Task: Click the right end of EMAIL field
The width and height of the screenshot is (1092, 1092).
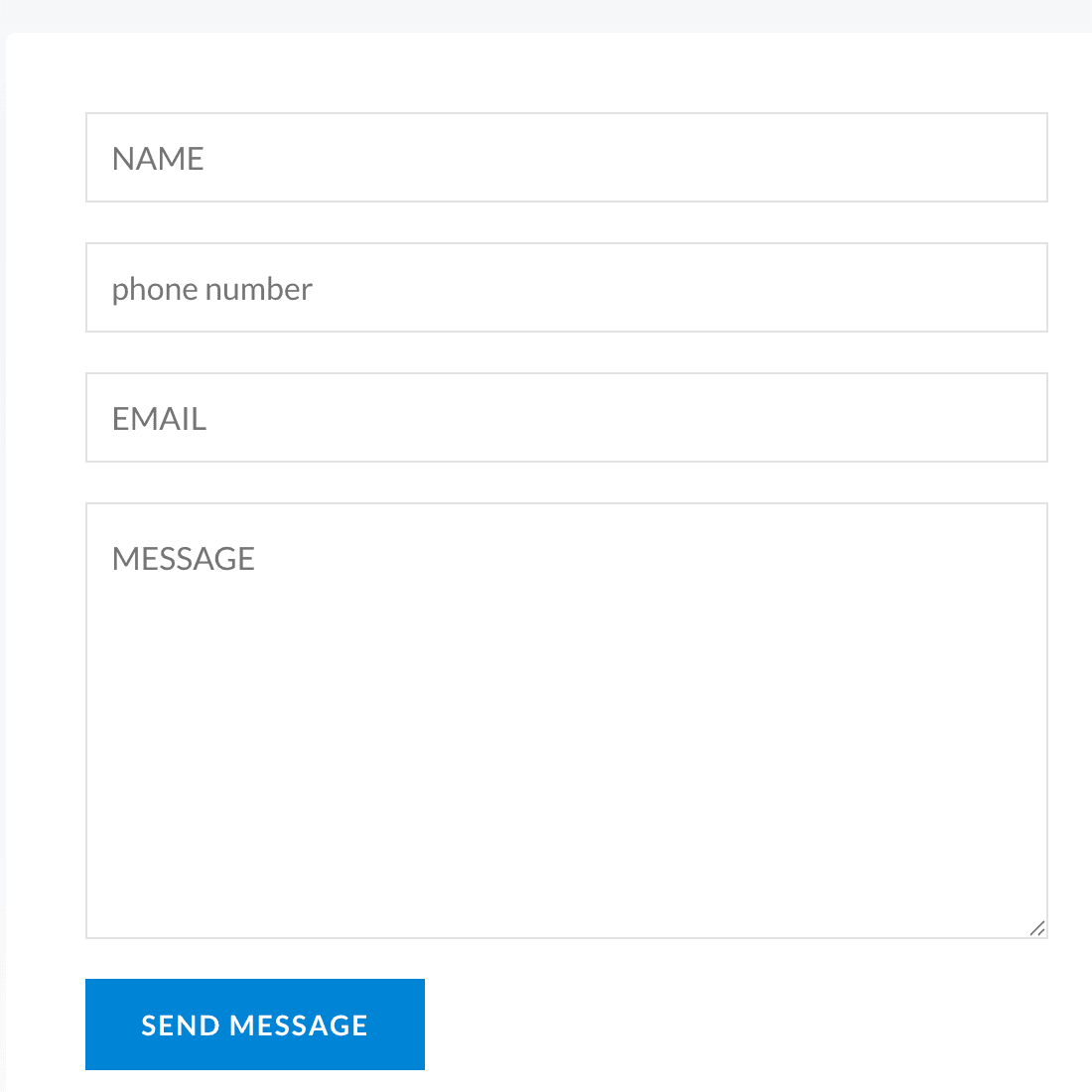Action: click(1003, 418)
